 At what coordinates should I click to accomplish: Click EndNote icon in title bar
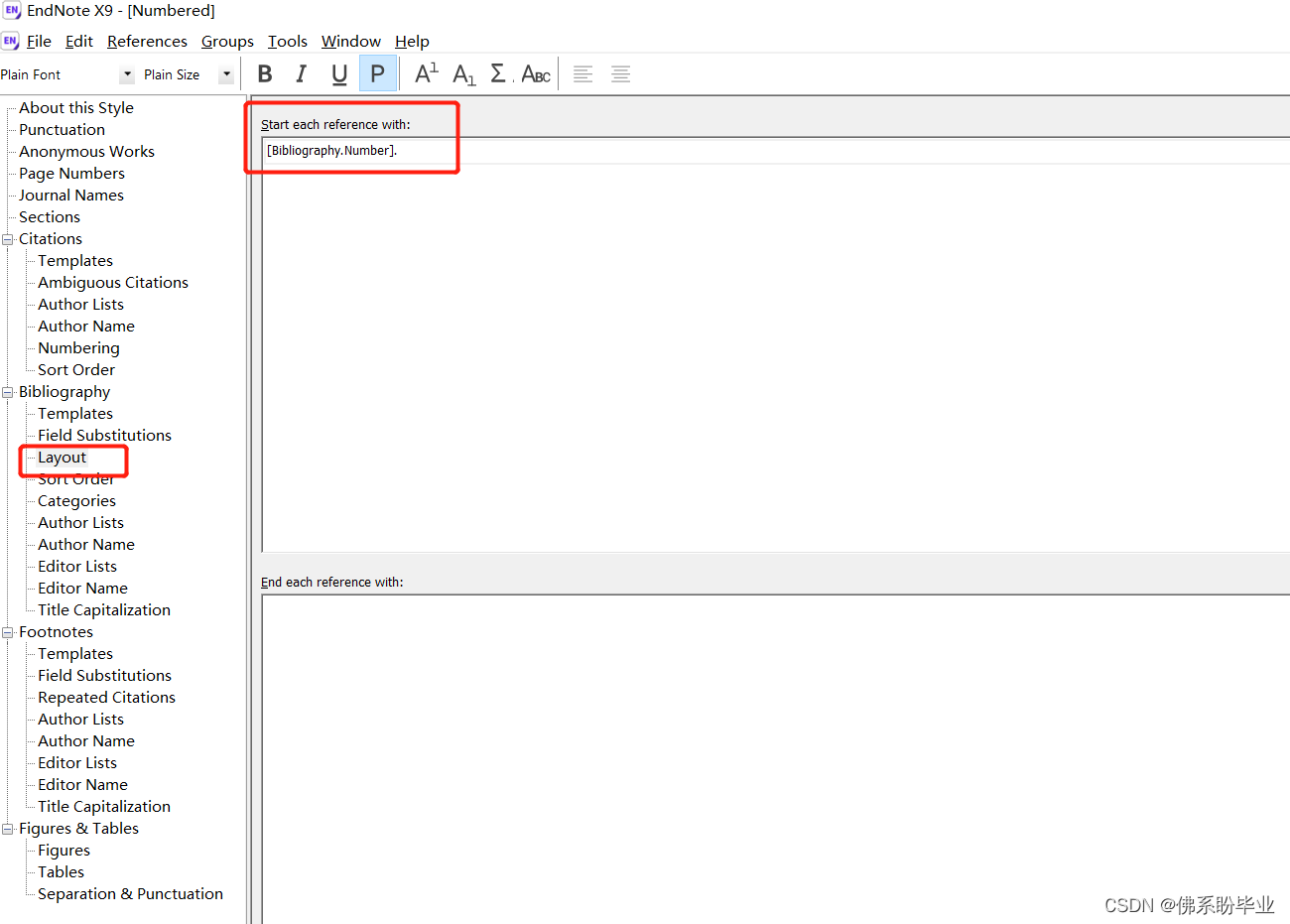[12, 10]
